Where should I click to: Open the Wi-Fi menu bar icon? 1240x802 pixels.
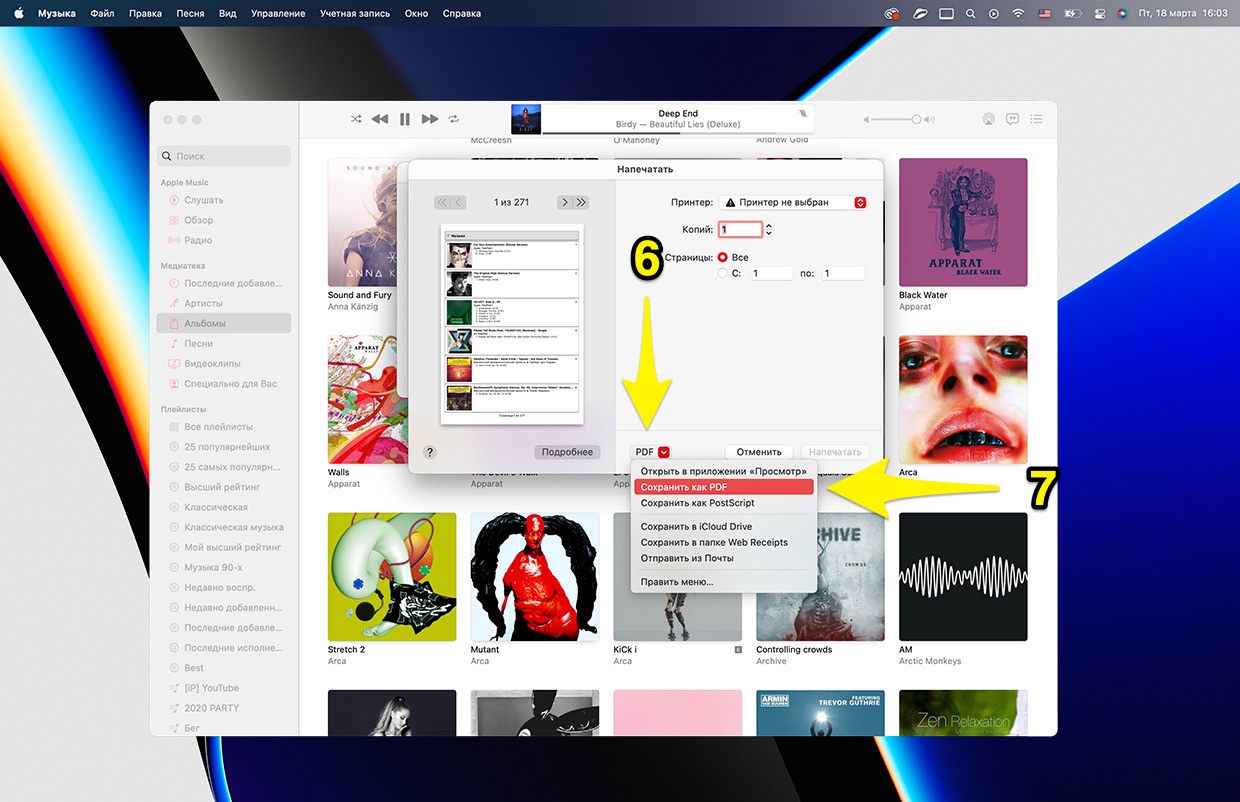click(1018, 13)
